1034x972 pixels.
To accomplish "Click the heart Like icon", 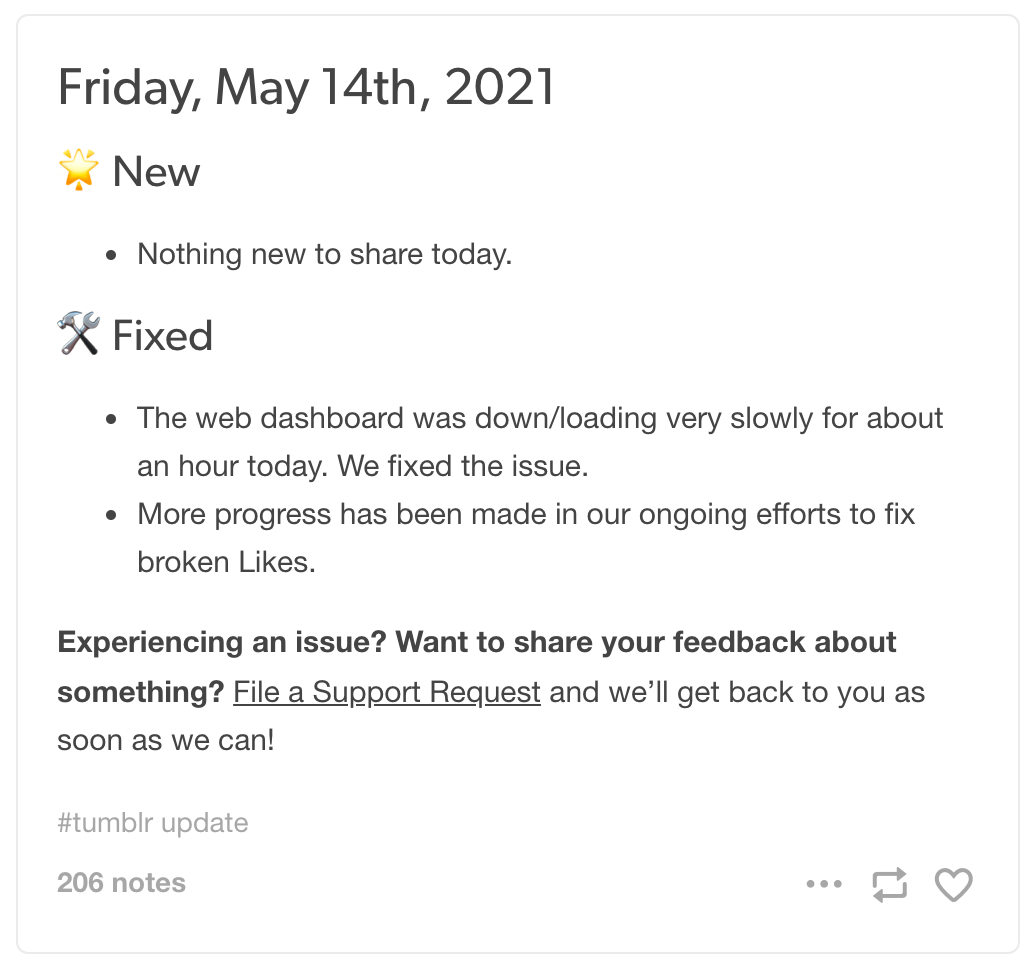I will click(x=953, y=884).
